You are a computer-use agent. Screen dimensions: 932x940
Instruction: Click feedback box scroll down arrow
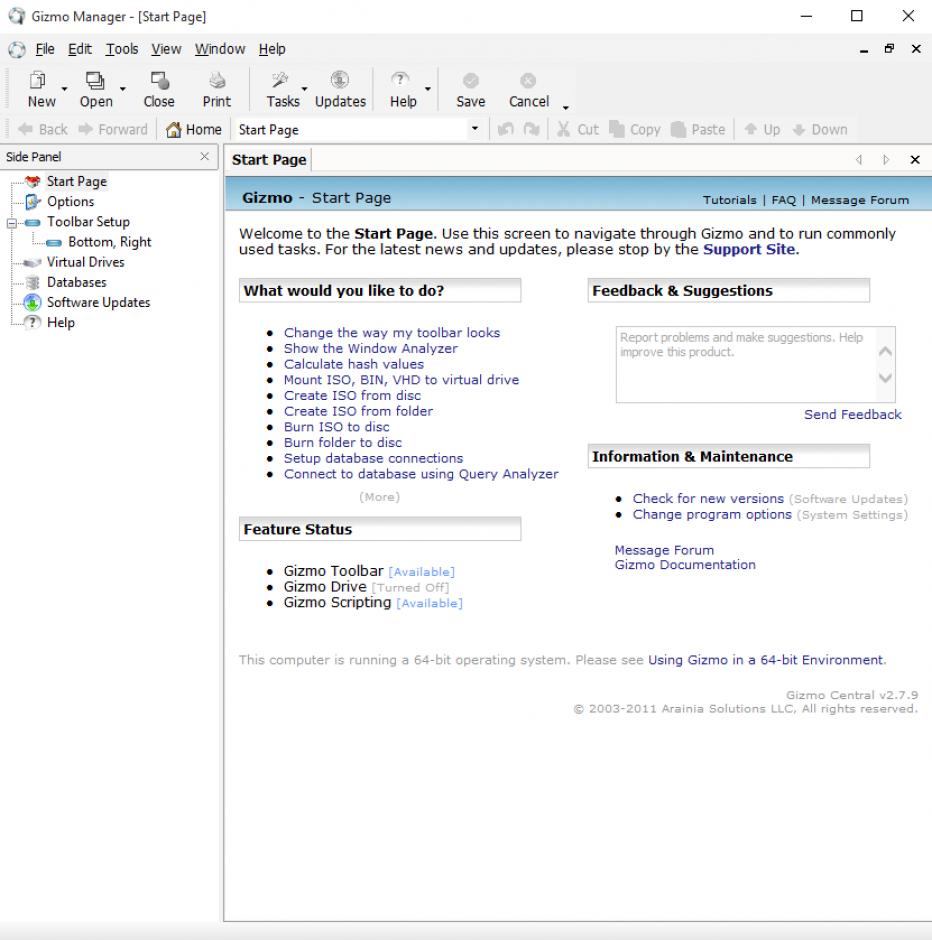point(885,378)
